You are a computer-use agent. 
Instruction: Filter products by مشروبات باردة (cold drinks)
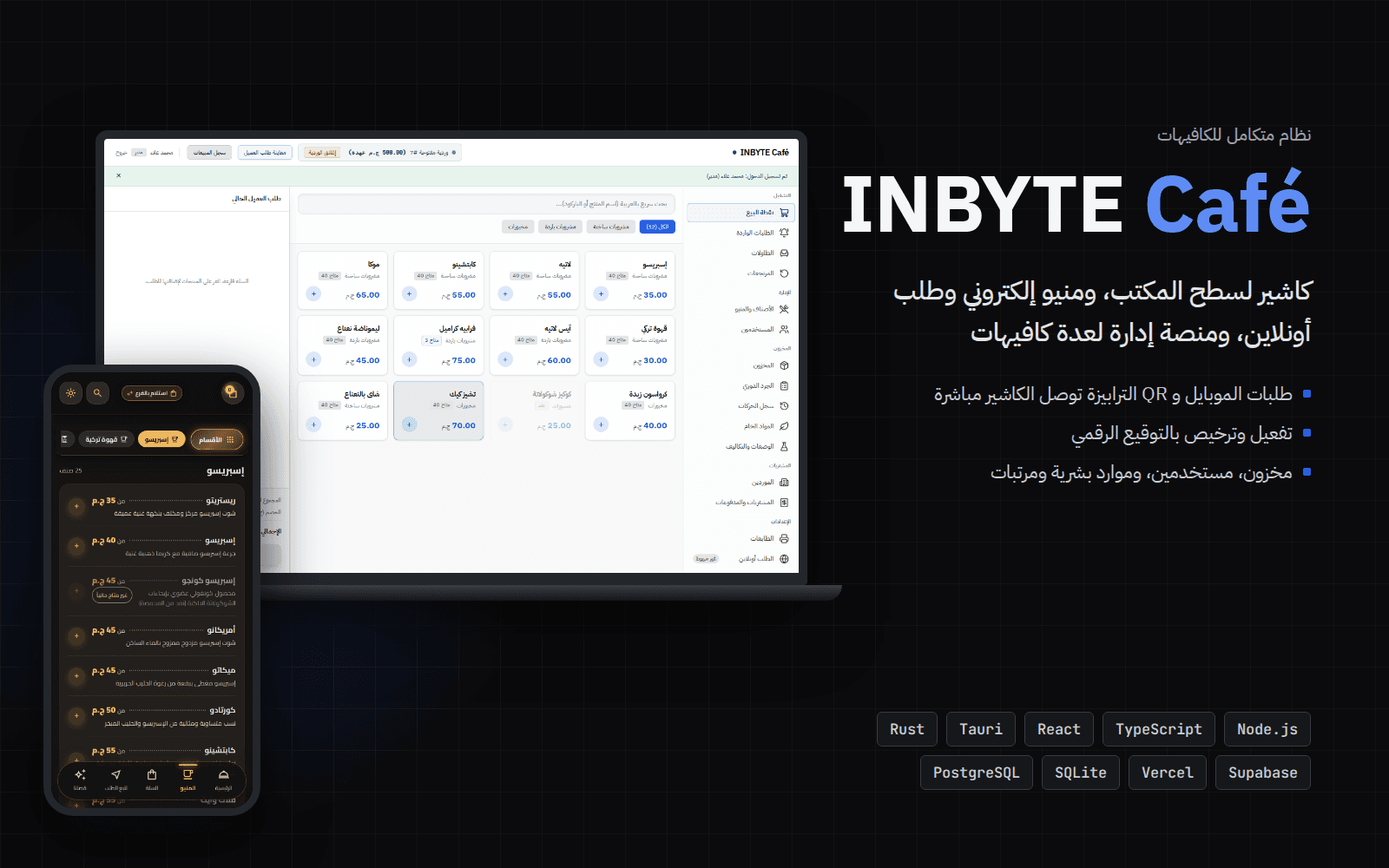pyautogui.click(x=560, y=227)
